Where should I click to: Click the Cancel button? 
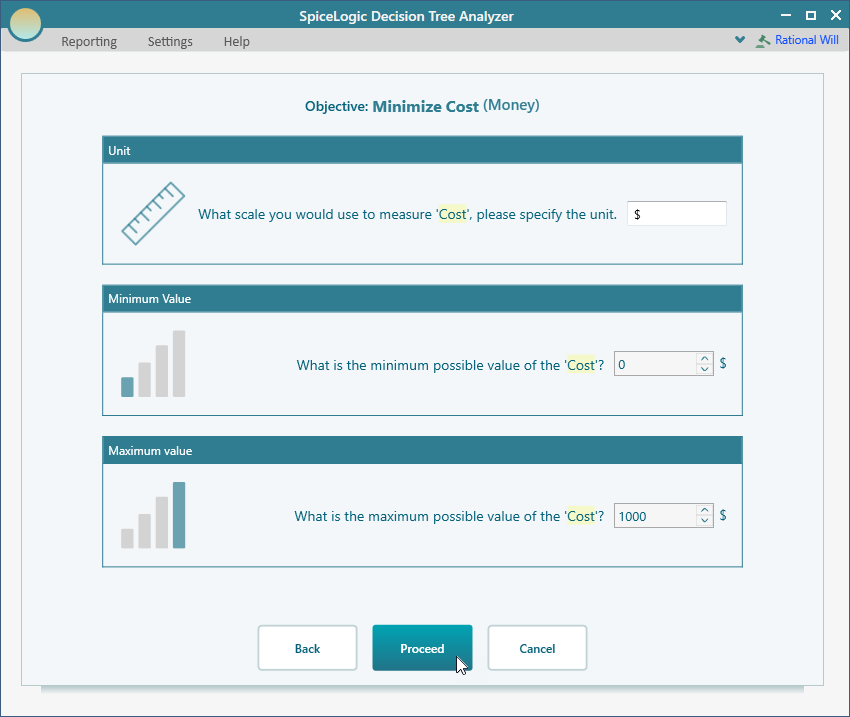(537, 648)
